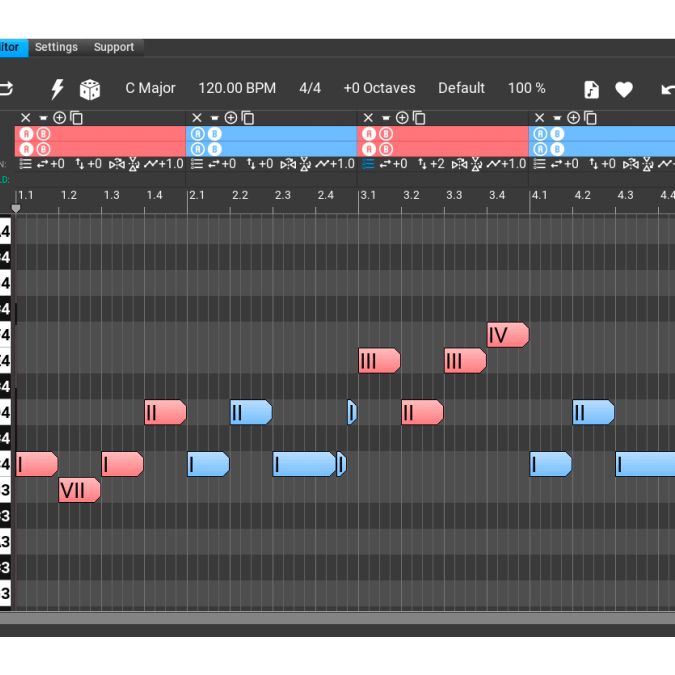Click the horizontal mirror icon in bar 1
Screen dimensions: 675x675
pos(117,164)
